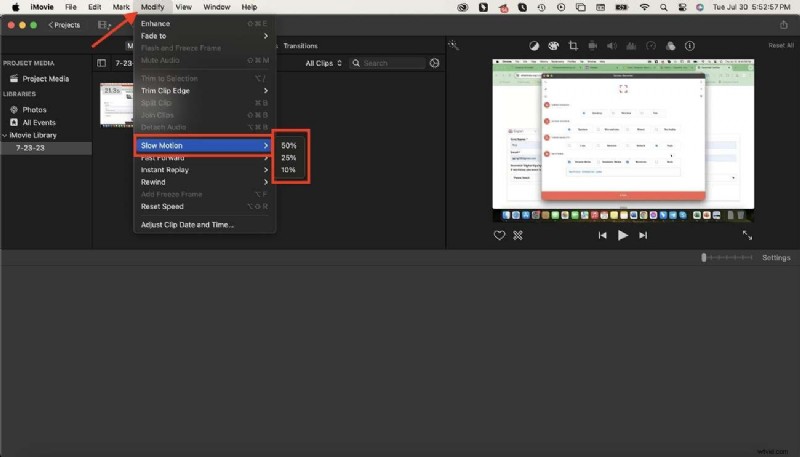The image size is (800, 457).
Task: Open the All Clips filter dropdown
Action: click(x=323, y=63)
